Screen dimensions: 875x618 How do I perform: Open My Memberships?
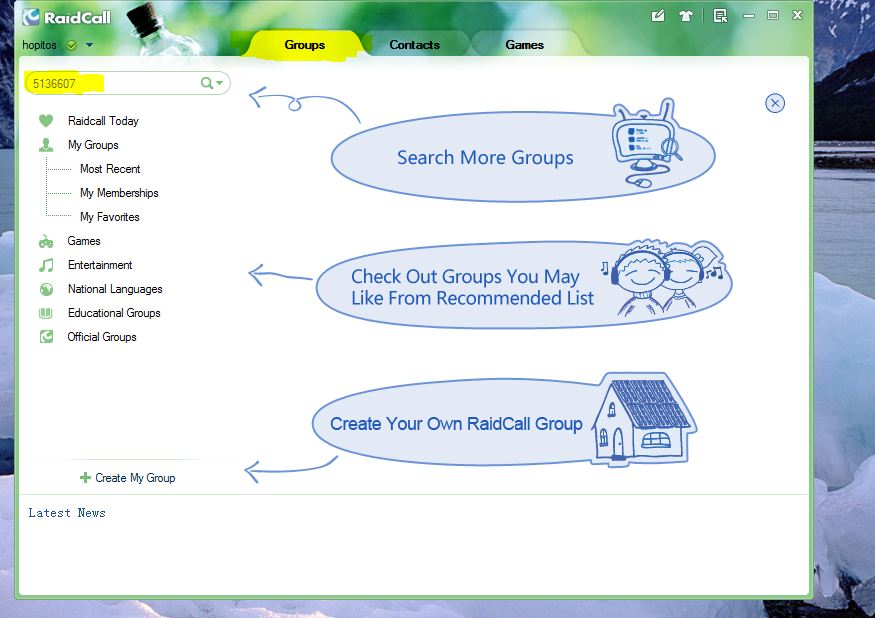119,193
